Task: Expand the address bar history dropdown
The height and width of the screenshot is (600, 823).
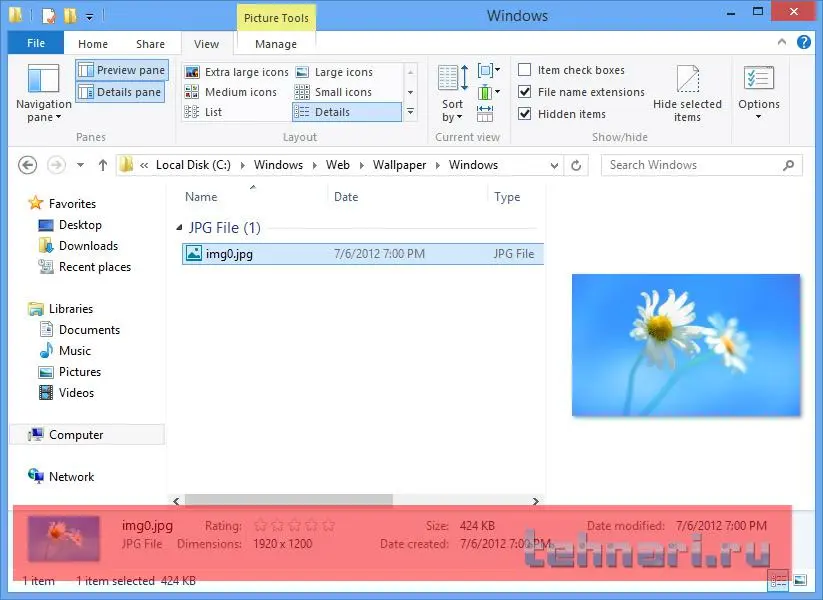Action: pyautogui.click(x=554, y=165)
